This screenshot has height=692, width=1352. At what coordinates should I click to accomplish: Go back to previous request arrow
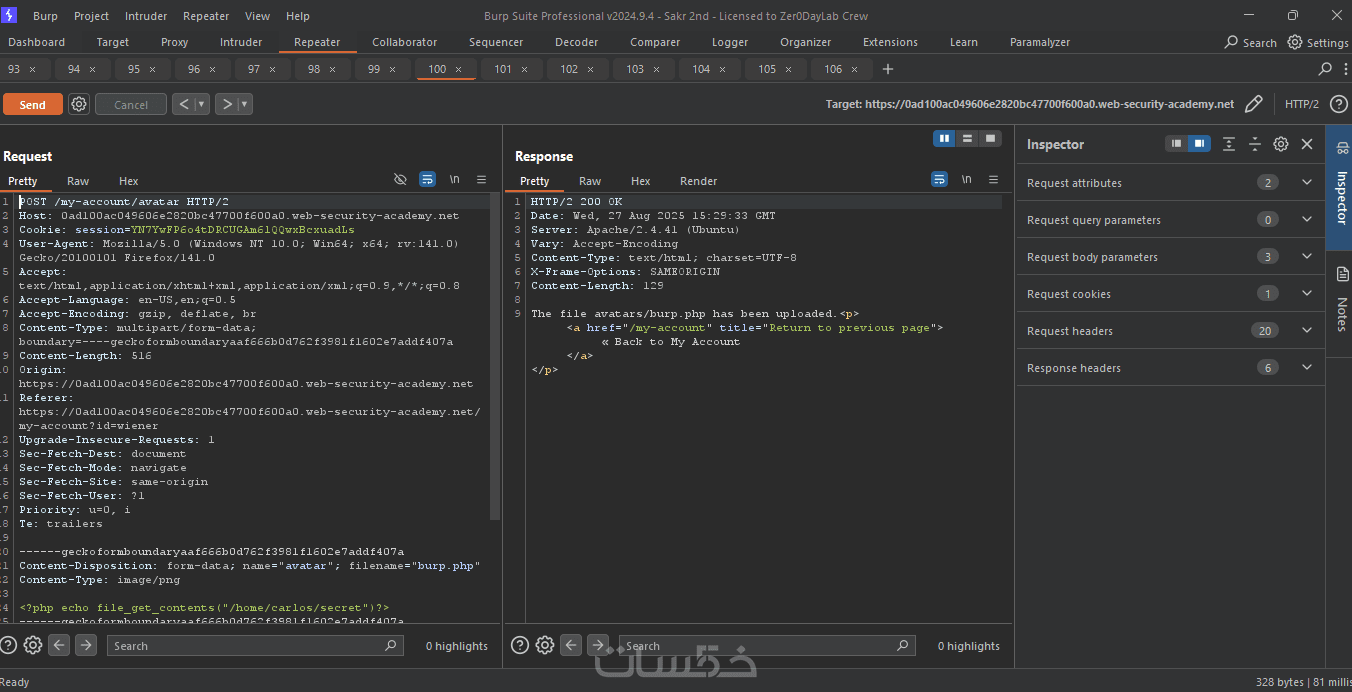click(x=183, y=104)
